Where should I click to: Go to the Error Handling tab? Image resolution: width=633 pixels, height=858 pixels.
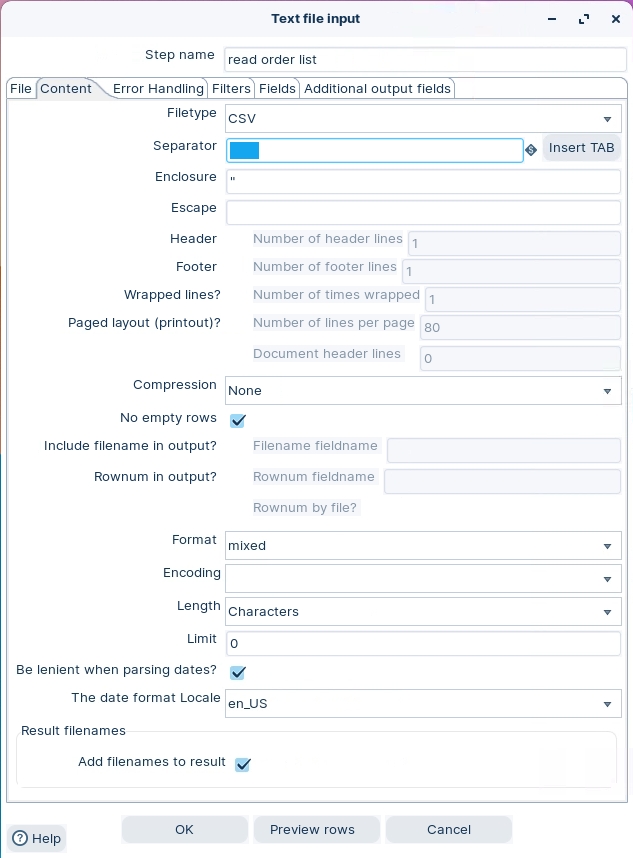(158, 89)
